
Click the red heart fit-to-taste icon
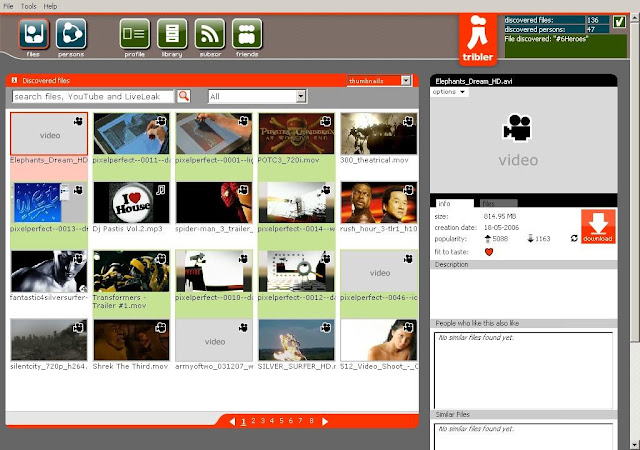tap(489, 252)
